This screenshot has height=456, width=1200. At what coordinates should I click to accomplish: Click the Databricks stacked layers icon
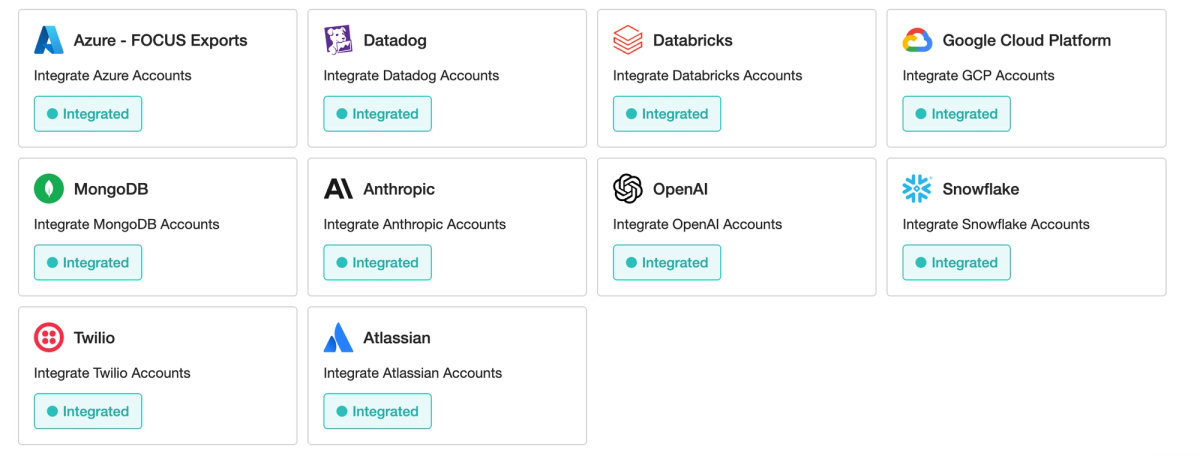[x=628, y=40]
